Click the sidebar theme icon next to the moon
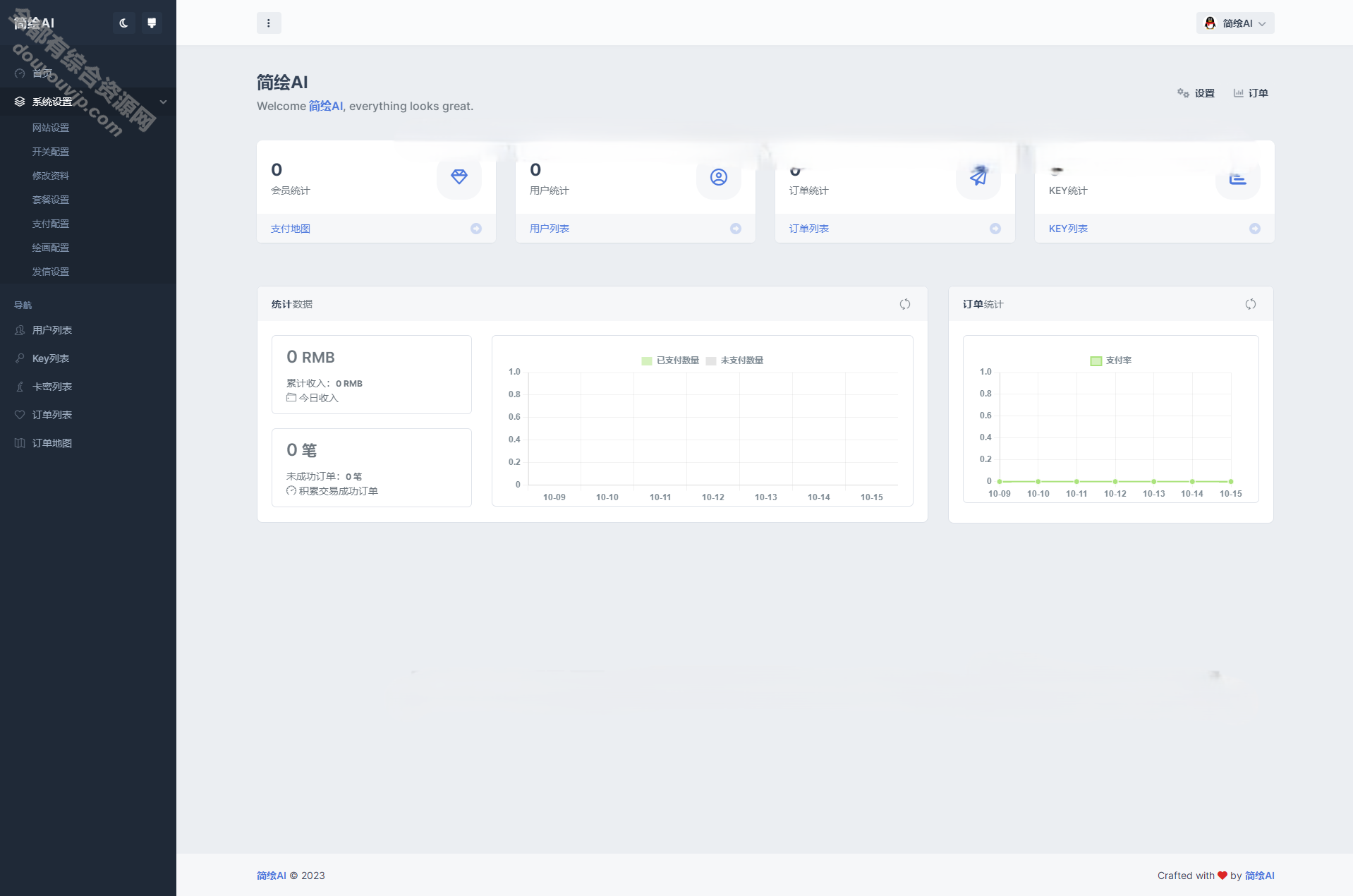Screen dimensions: 1353x896 click(152, 23)
